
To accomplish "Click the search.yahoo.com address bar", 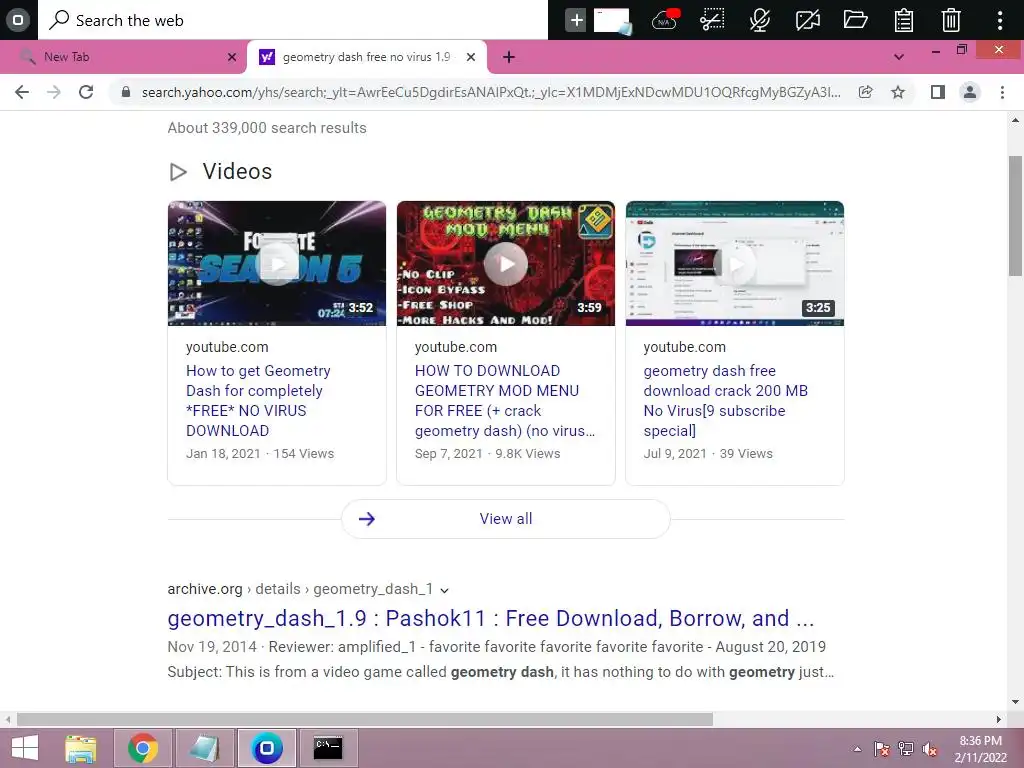I will 491,92.
